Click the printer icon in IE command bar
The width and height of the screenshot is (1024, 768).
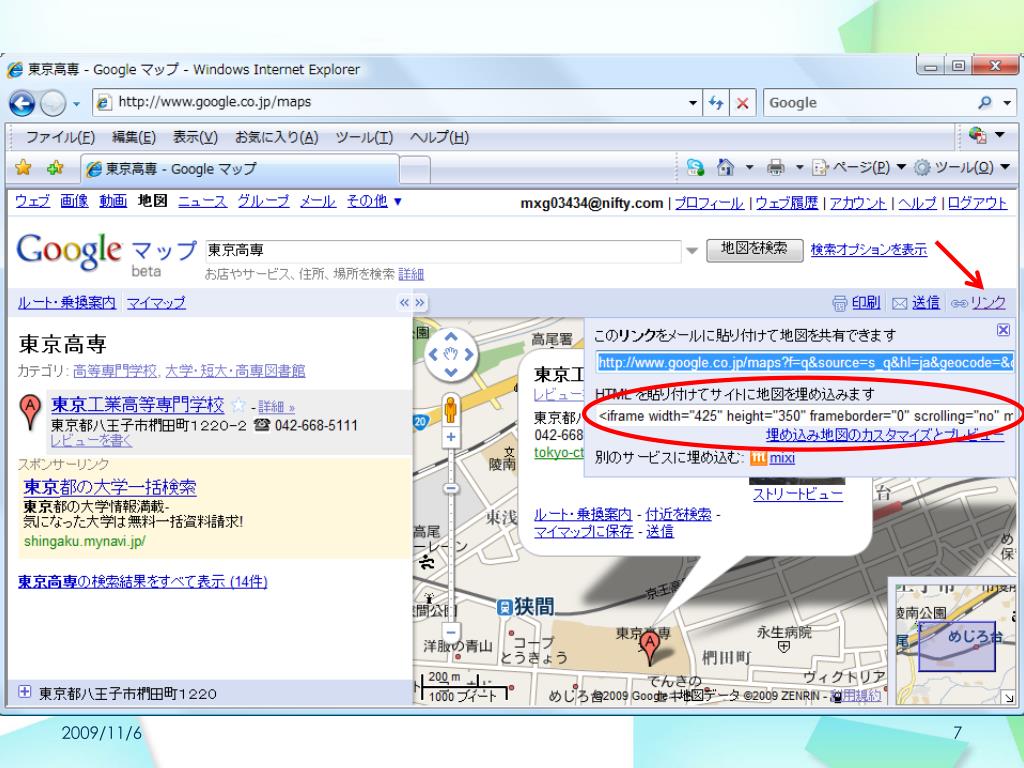(775, 168)
